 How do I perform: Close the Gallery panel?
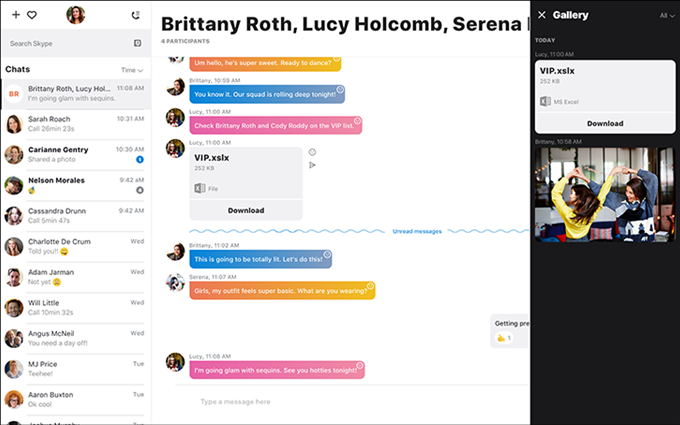[x=542, y=15]
